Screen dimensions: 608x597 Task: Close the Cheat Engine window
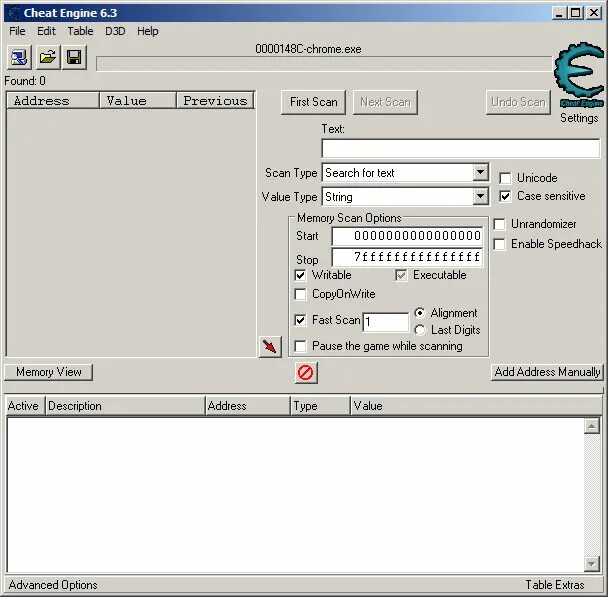[594, 13]
